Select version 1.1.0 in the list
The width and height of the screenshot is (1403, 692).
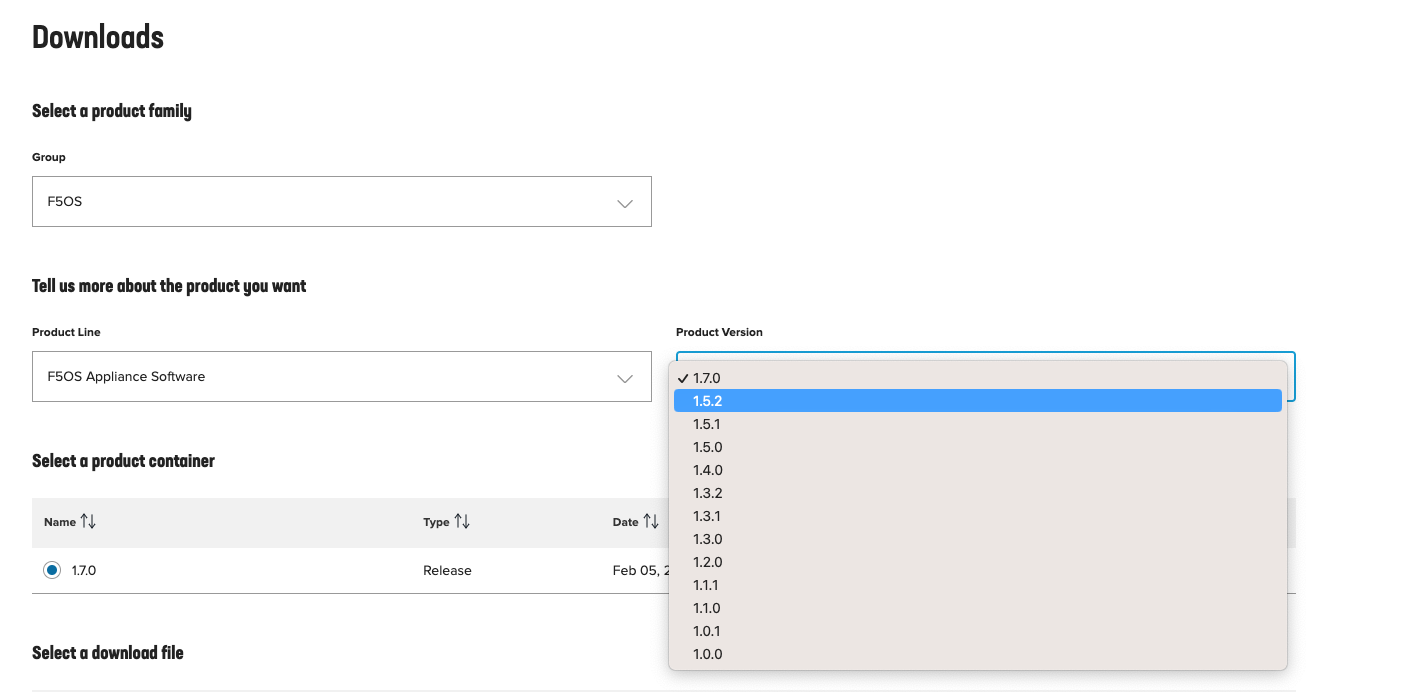[978, 608]
